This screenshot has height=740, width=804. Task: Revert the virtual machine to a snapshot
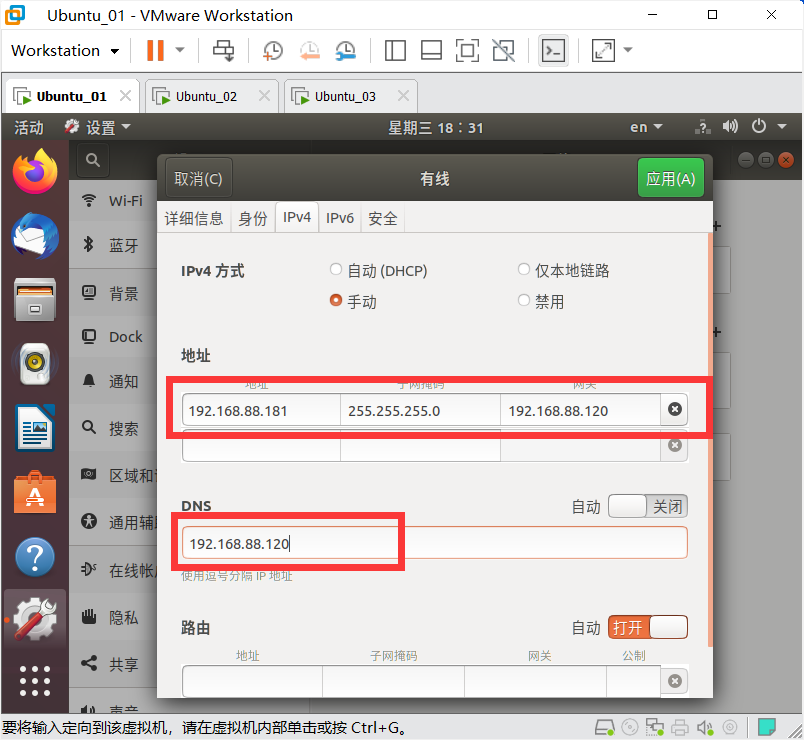coord(310,50)
